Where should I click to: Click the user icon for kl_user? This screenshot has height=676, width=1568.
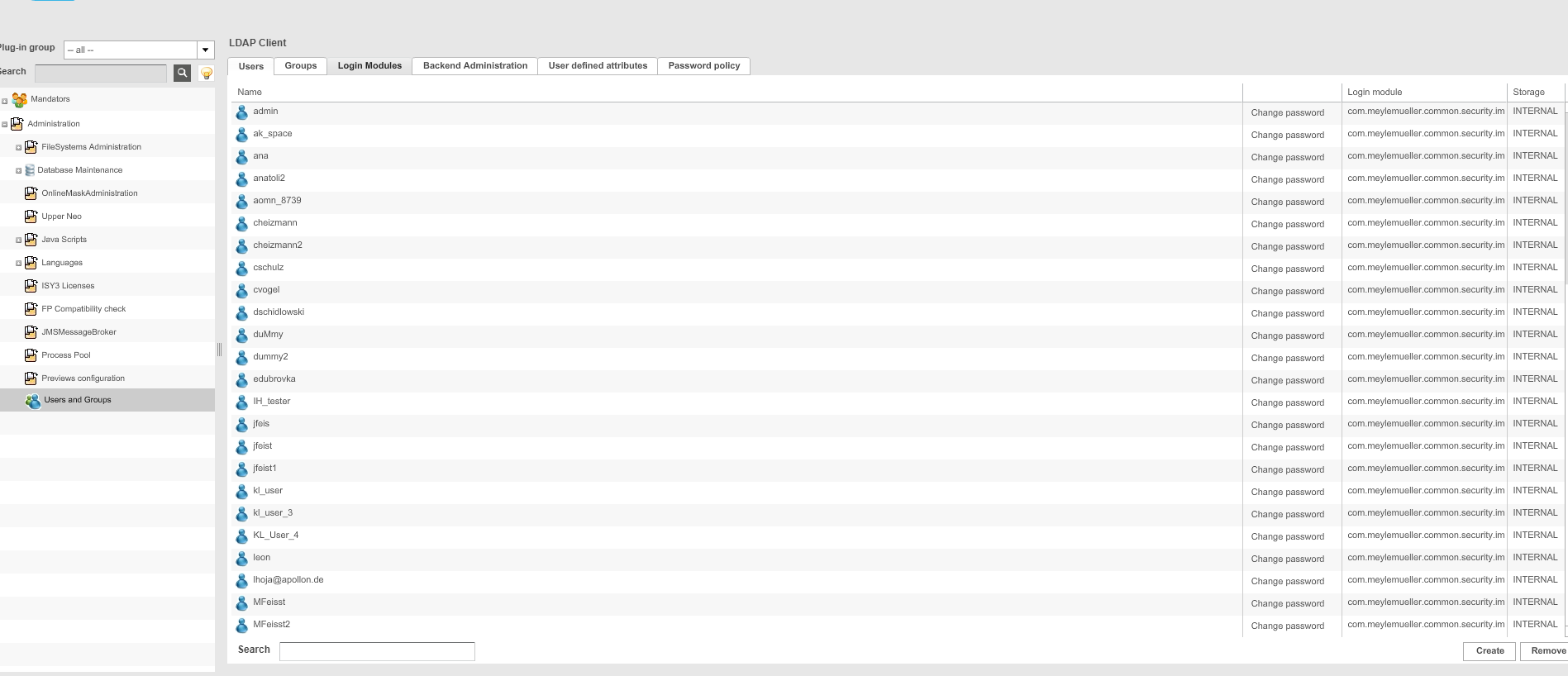click(242, 492)
